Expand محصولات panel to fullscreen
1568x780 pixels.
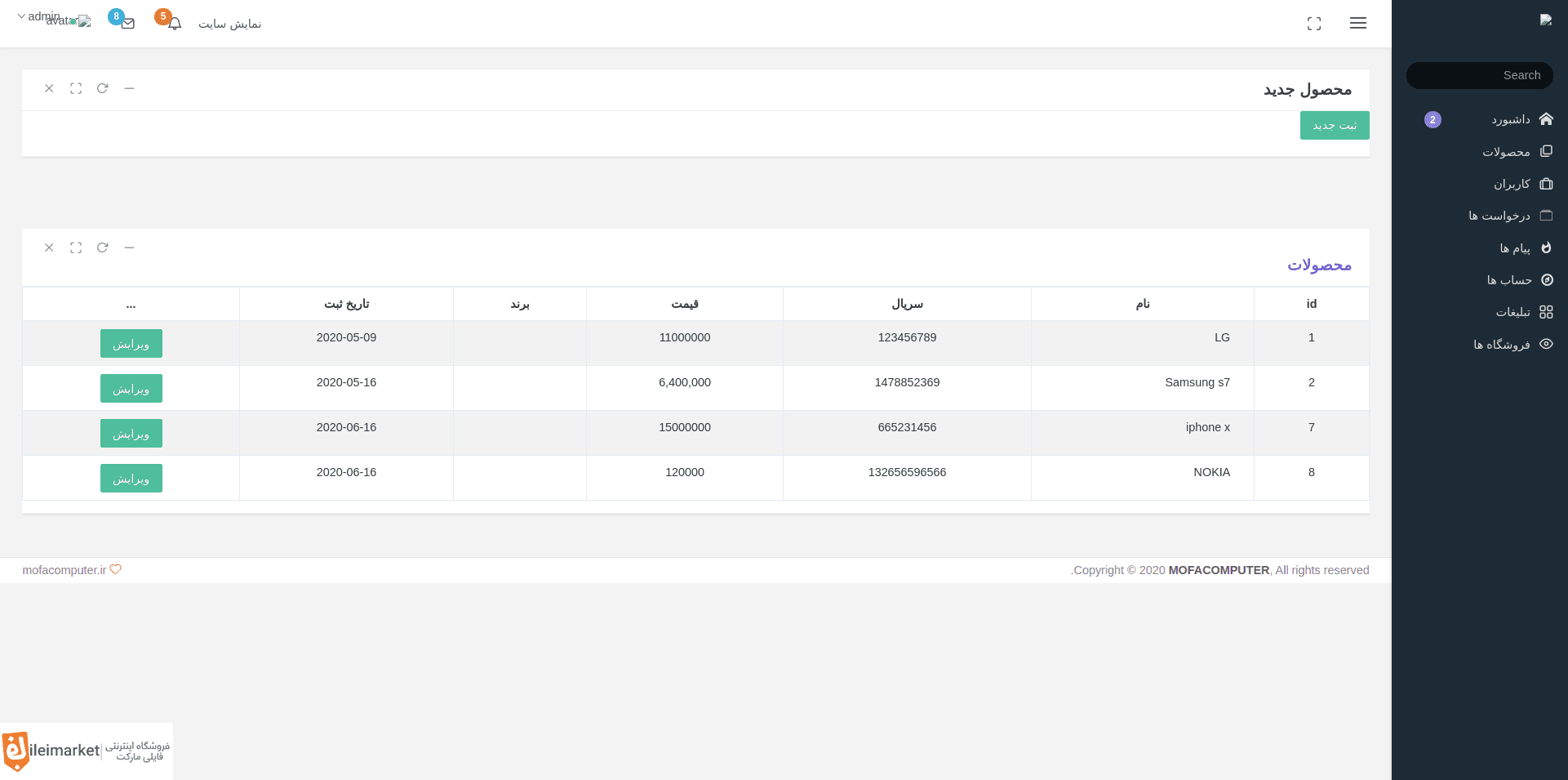[x=76, y=247]
